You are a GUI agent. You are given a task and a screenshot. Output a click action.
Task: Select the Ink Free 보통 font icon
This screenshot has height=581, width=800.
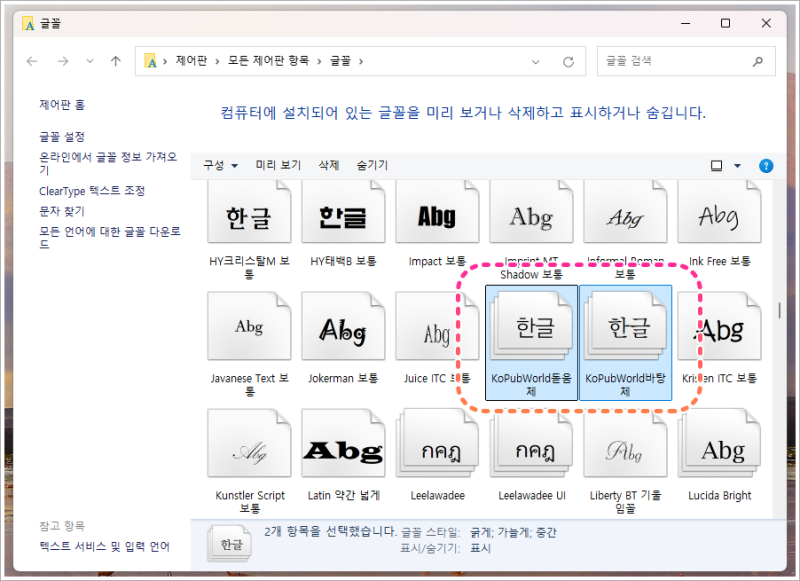(x=719, y=213)
